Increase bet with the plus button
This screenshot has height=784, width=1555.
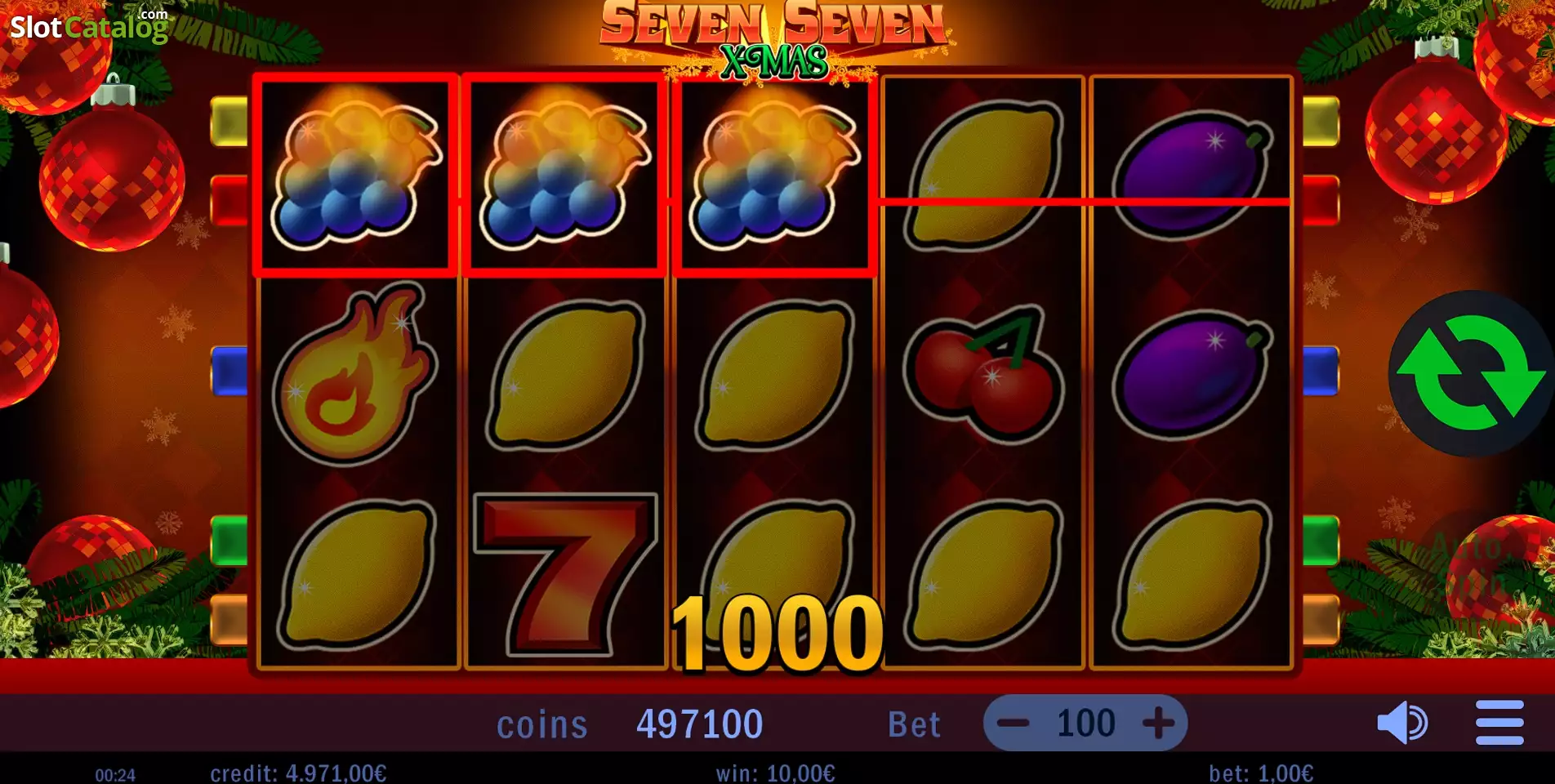click(x=1158, y=723)
